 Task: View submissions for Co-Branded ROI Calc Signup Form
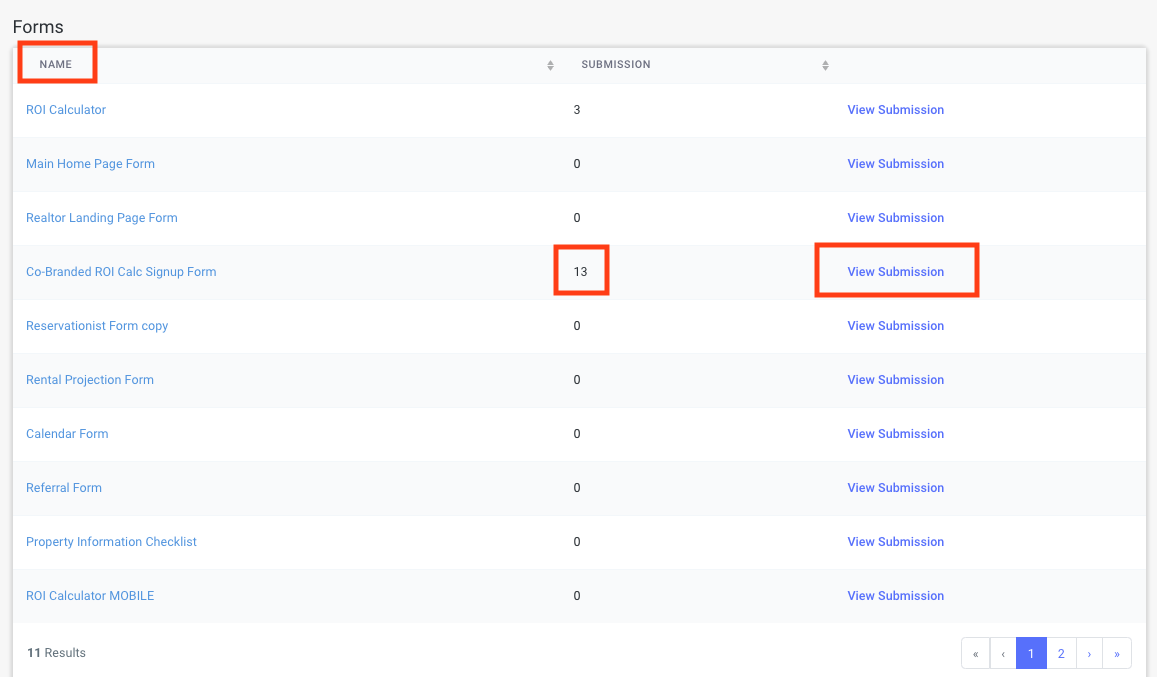click(895, 272)
